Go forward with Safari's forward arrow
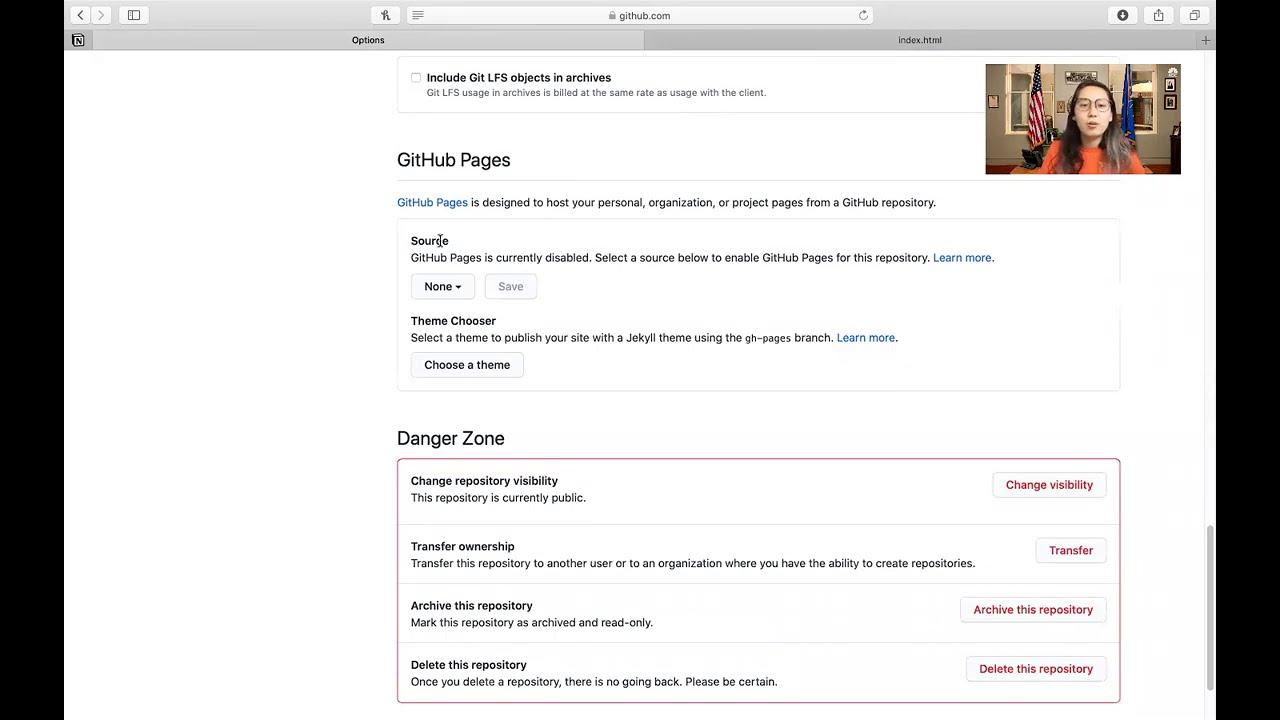The image size is (1280, 720). [101, 15]
